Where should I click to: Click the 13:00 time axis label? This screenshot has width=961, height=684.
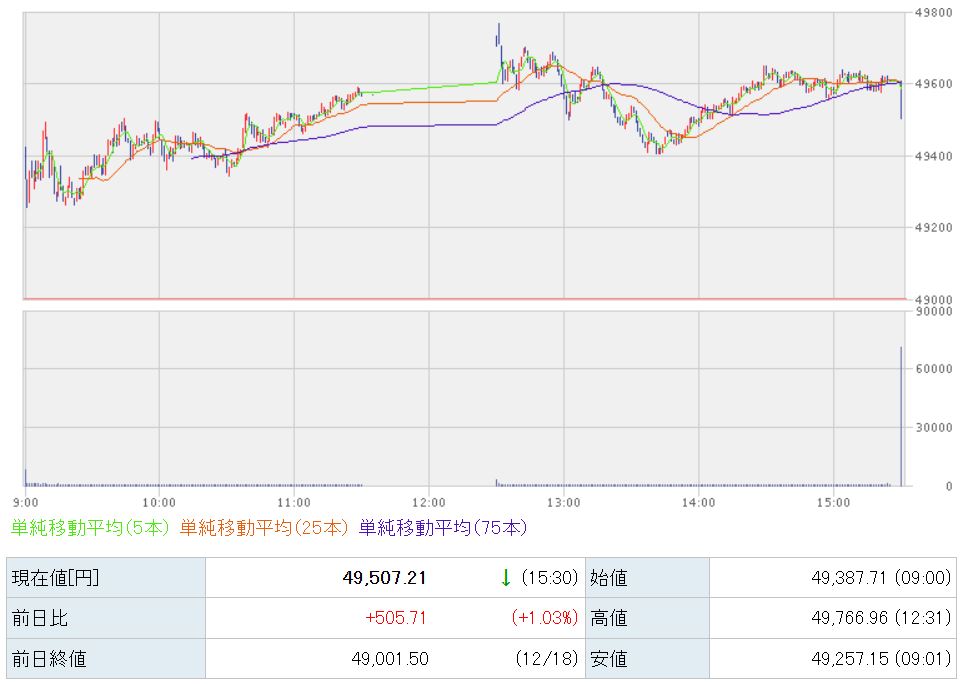[x=563, y=502]
